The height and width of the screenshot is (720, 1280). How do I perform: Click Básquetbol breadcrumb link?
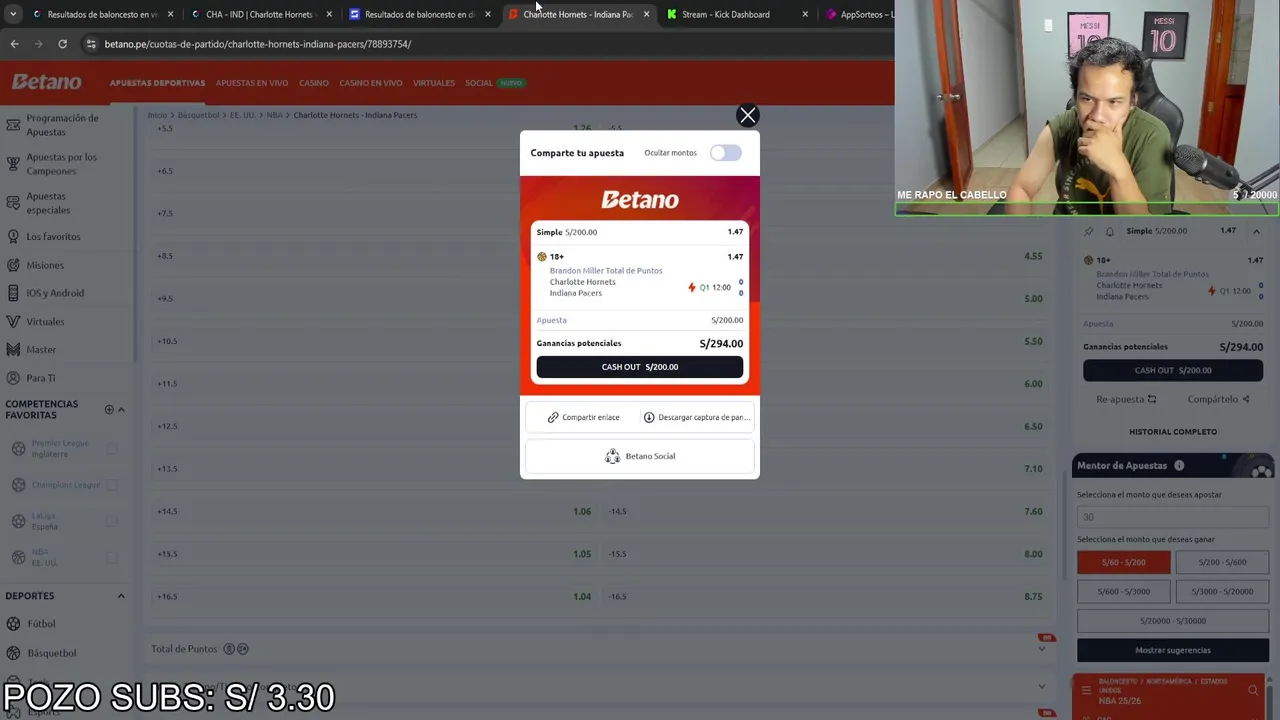pyautogui.click(x=198, y=115)
